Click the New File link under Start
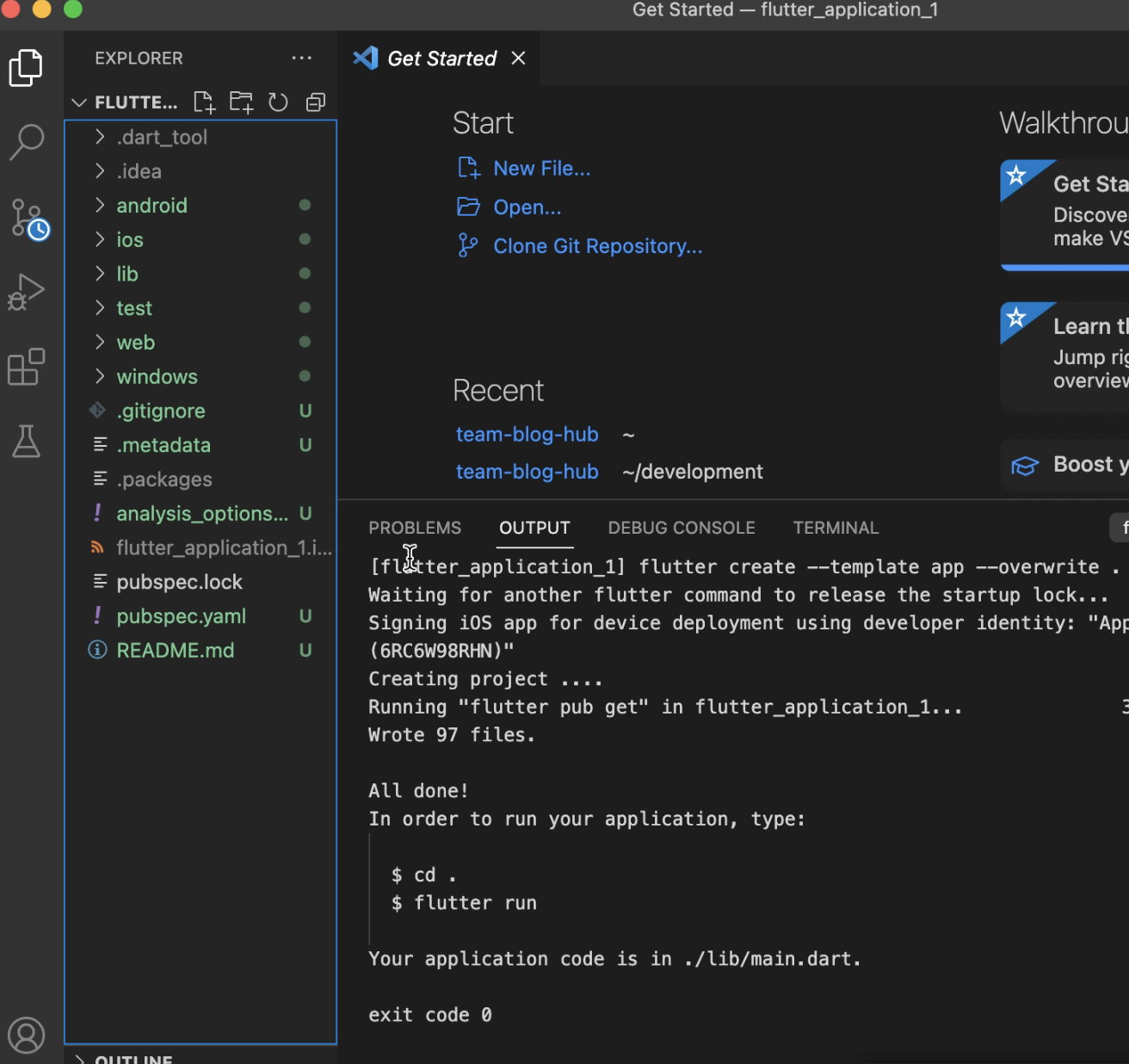 coord(541,169)
